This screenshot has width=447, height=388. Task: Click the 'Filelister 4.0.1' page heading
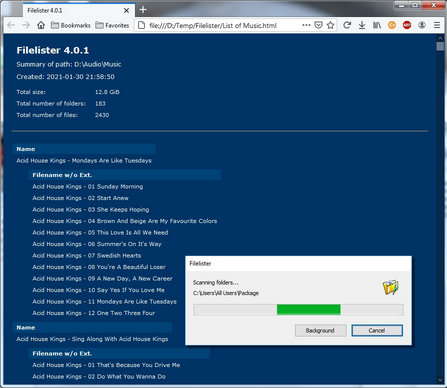(53, 50)
